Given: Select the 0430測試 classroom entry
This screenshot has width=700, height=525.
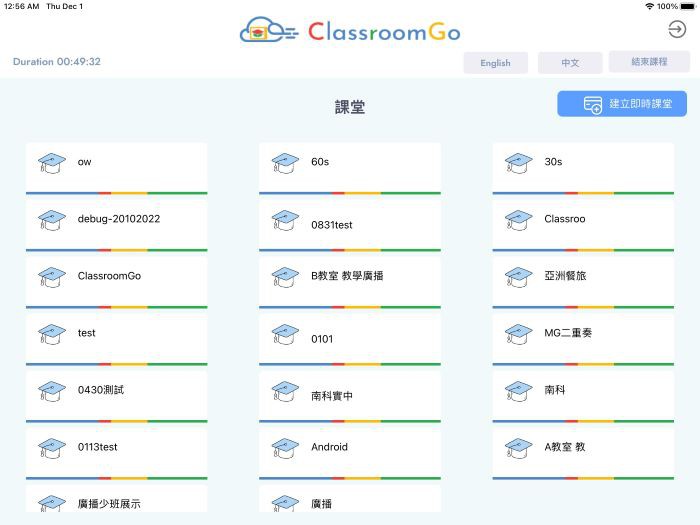Looking at the screenshot, I should [116, 391].
